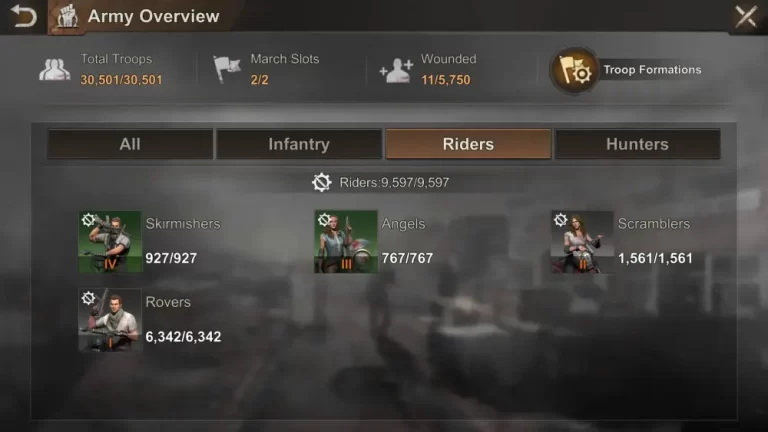768x432 pixels.
Task: Tap the back arrow icon
Action: point(24,16)
